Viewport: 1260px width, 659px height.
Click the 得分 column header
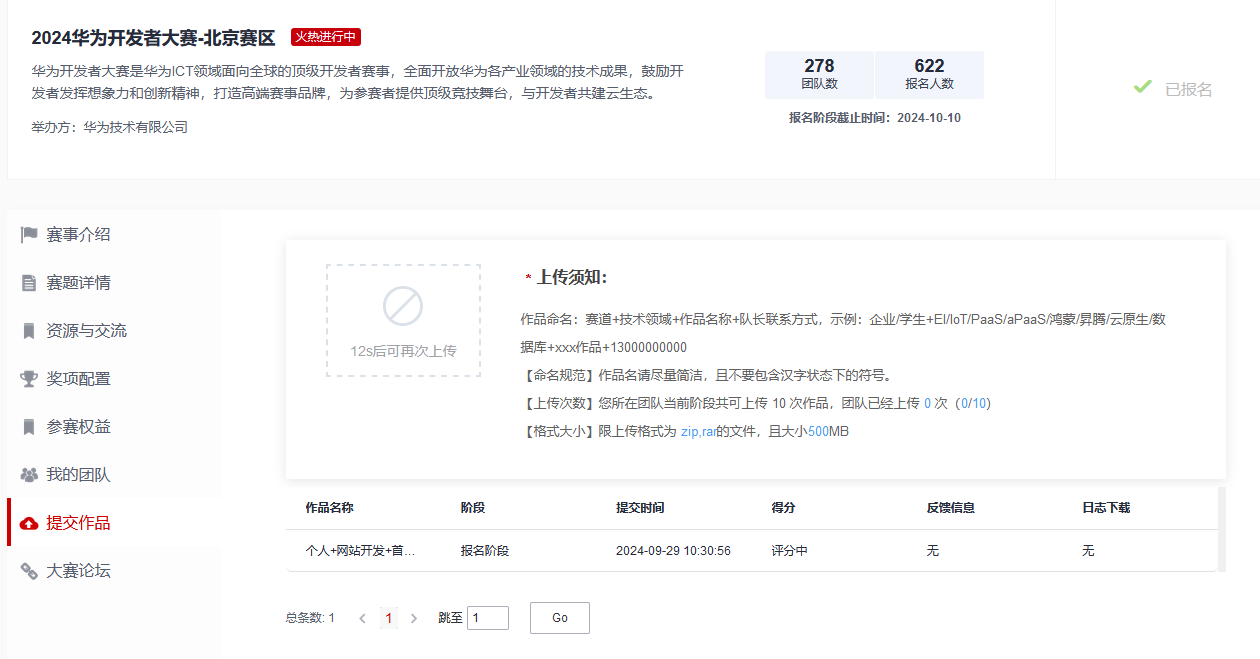point(784,508)
